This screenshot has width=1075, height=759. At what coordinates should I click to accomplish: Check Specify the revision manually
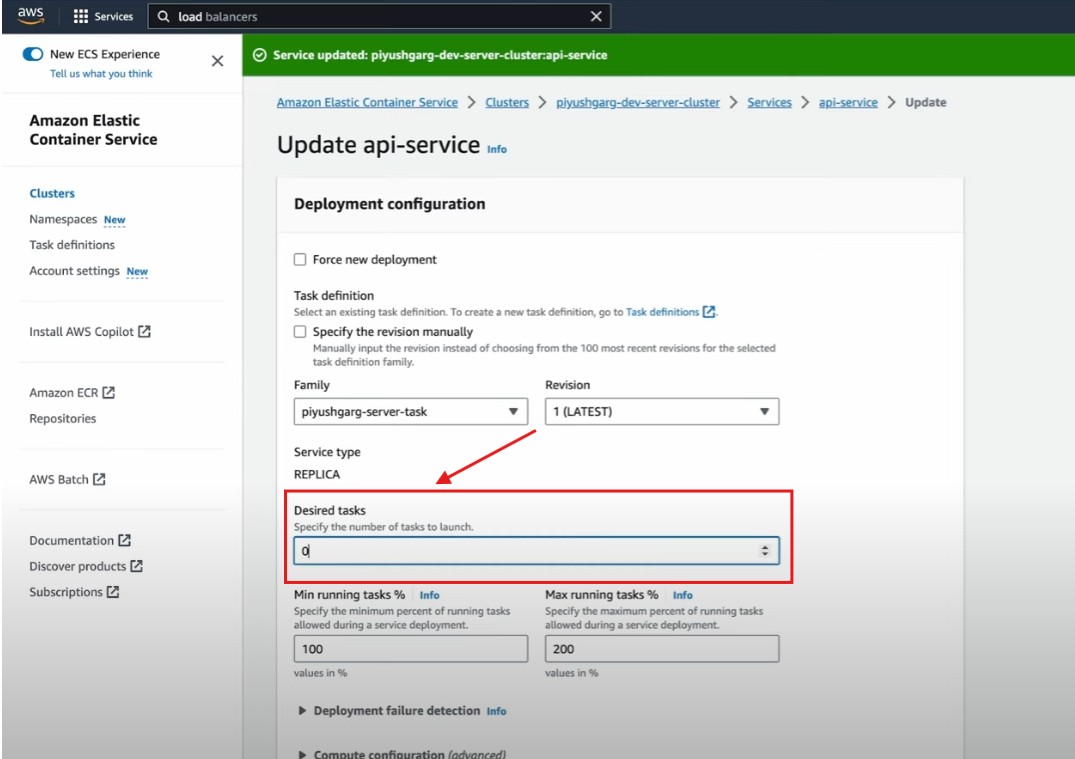tap(300, 331)
